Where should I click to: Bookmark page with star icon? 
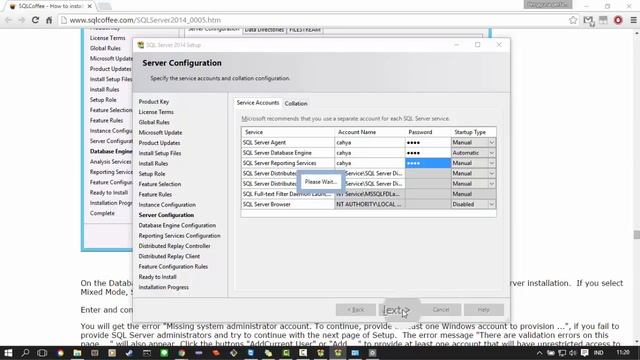coord(573,20)
